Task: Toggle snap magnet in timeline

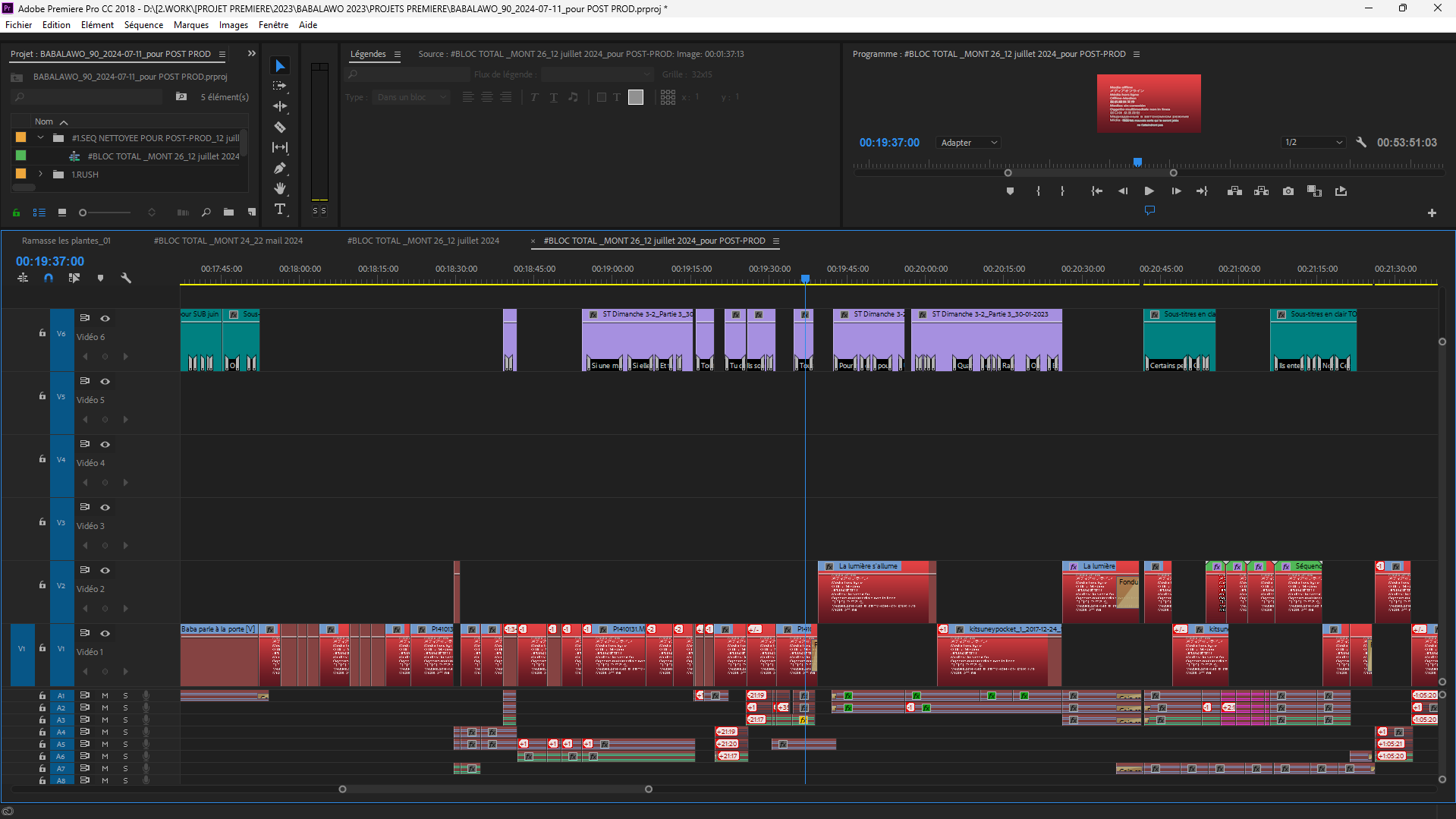Action: coord(49,279)
